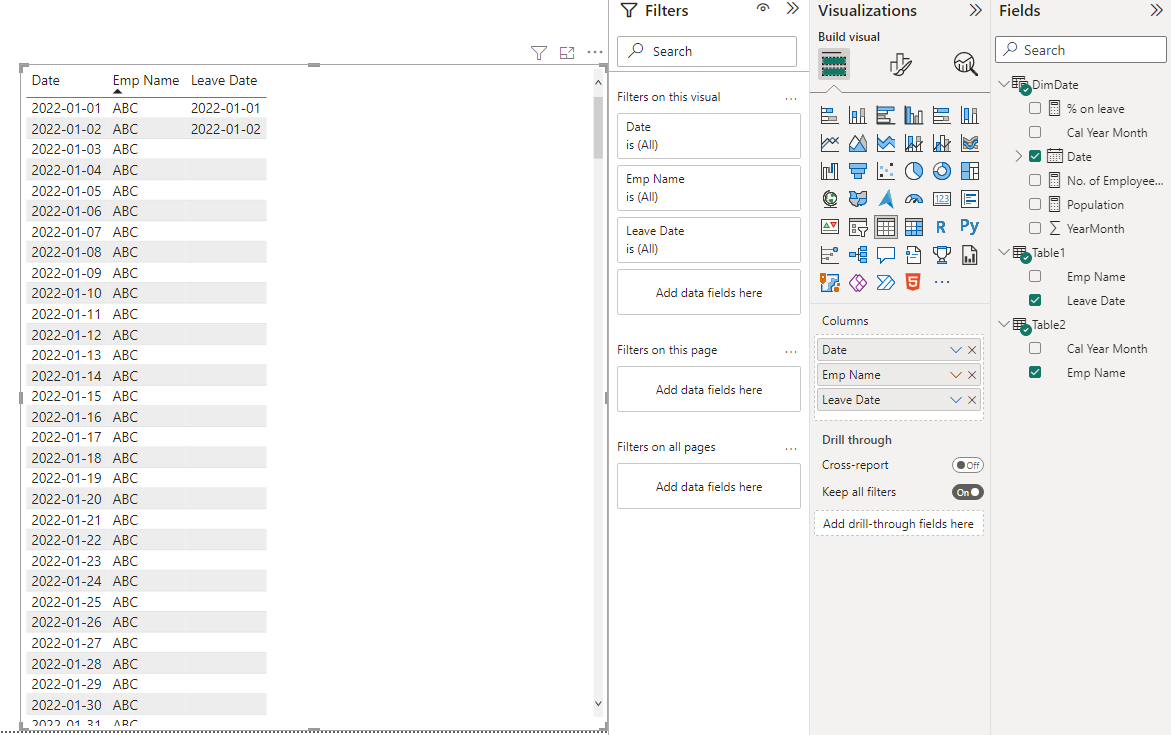
Task: Collapse the Visualizations pane
Action: [x=975, y=10]
